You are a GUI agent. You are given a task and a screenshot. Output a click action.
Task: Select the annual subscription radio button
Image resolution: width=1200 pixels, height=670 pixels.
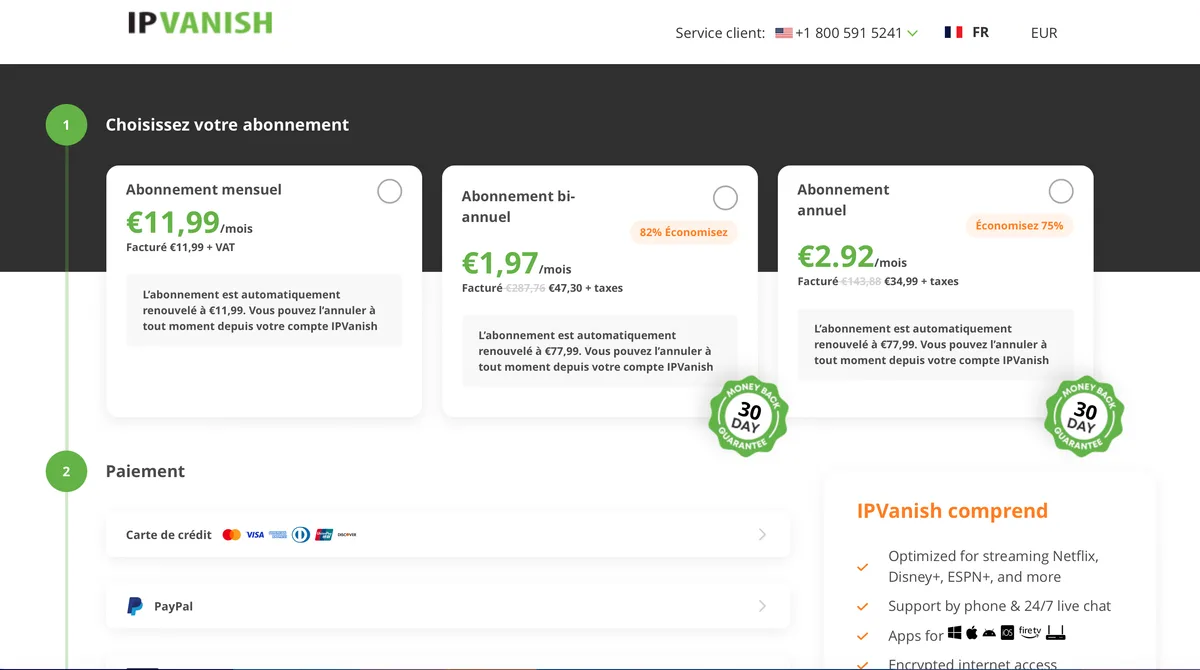coord(1061,191)
